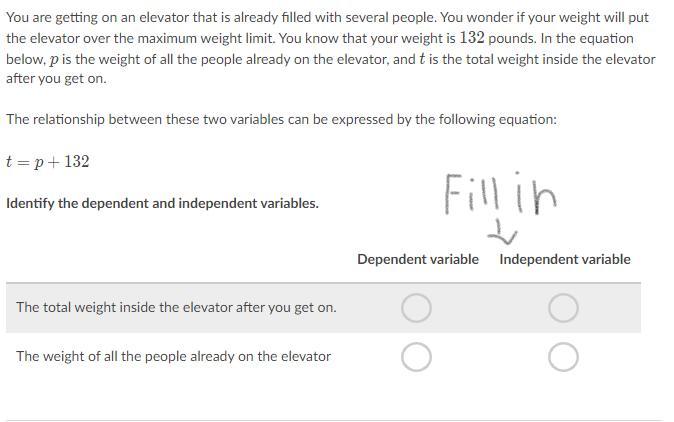Click the handwritten Fill in annotation
Image resolution: width=674 pixels, height=422 pixels.
click(x=500, y=194)
